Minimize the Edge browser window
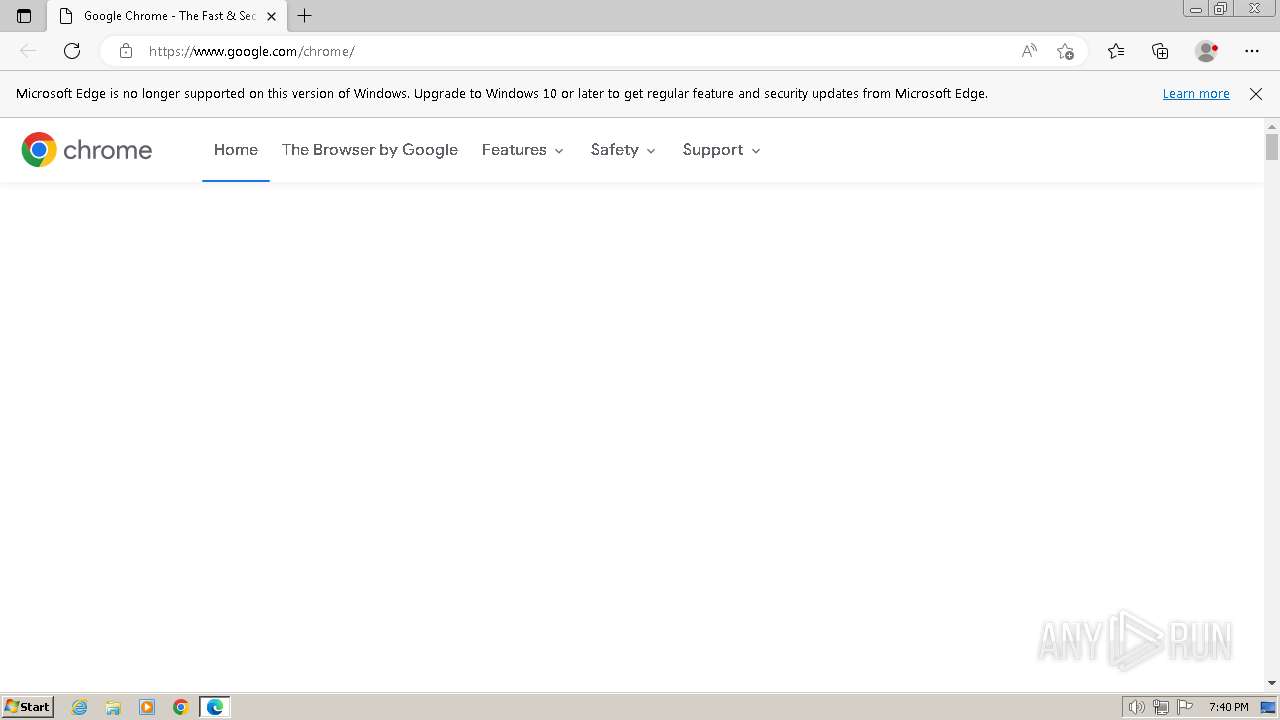This screenshot has width=1280, height=720. (1196, 9)
